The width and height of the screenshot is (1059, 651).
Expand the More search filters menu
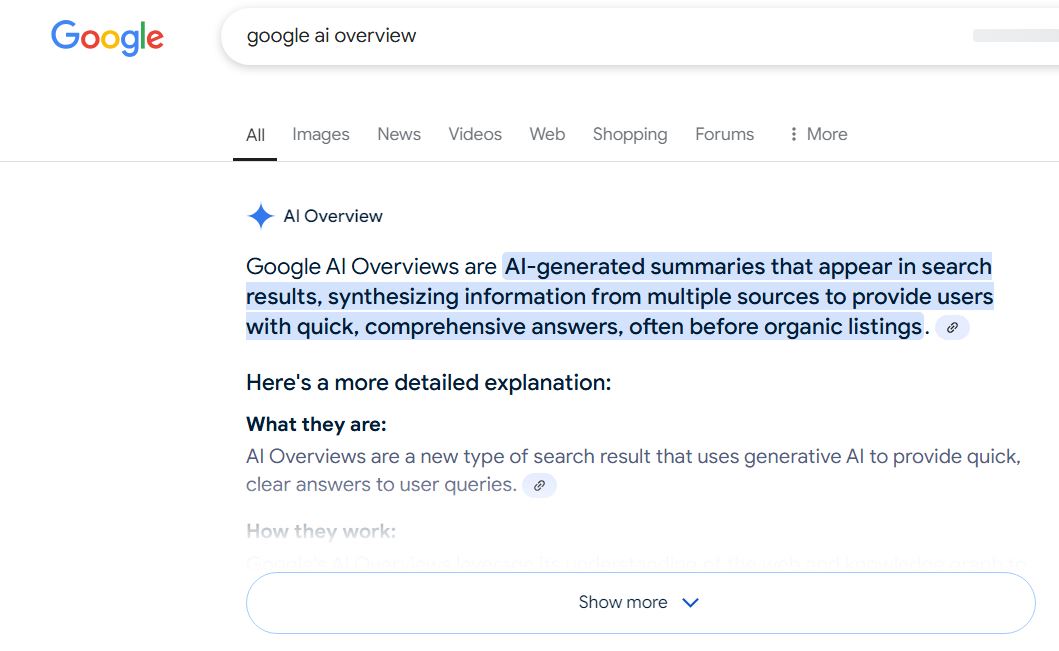818,134
